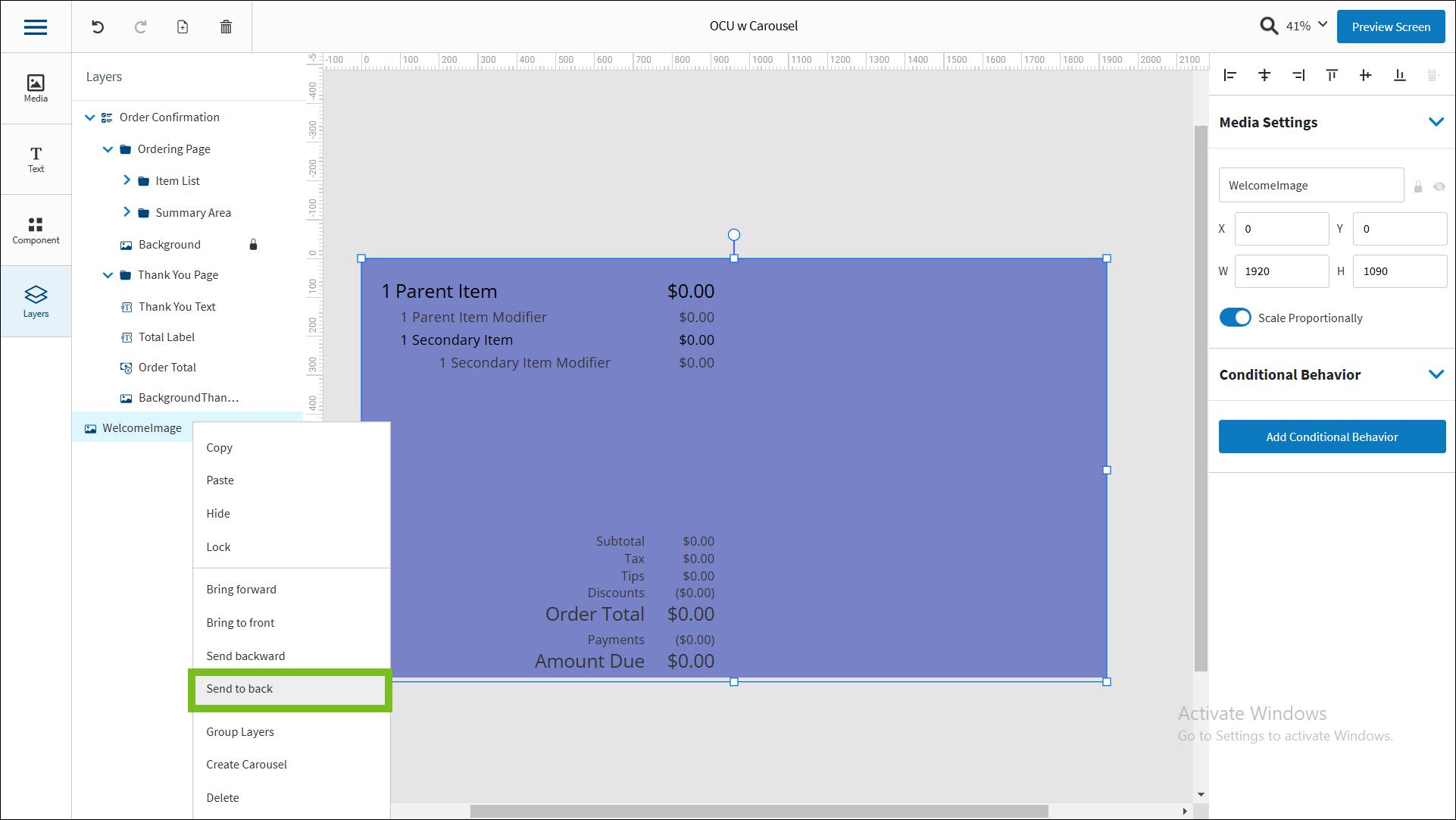
Task: Select the Text tool in sidebar
Action: 36,159
